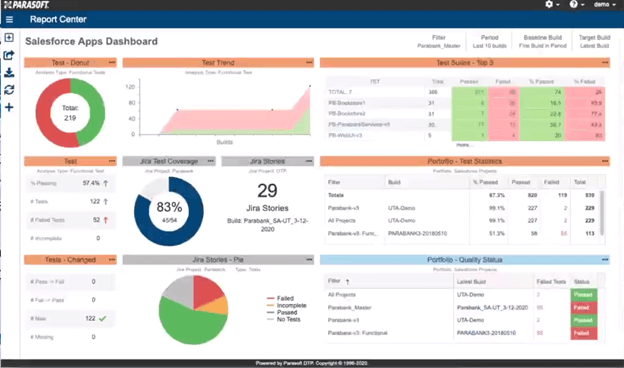Open the Filter Parabank_Master selector
The height and width of the screenshot is (368, 624).
(x=439, y=41)
